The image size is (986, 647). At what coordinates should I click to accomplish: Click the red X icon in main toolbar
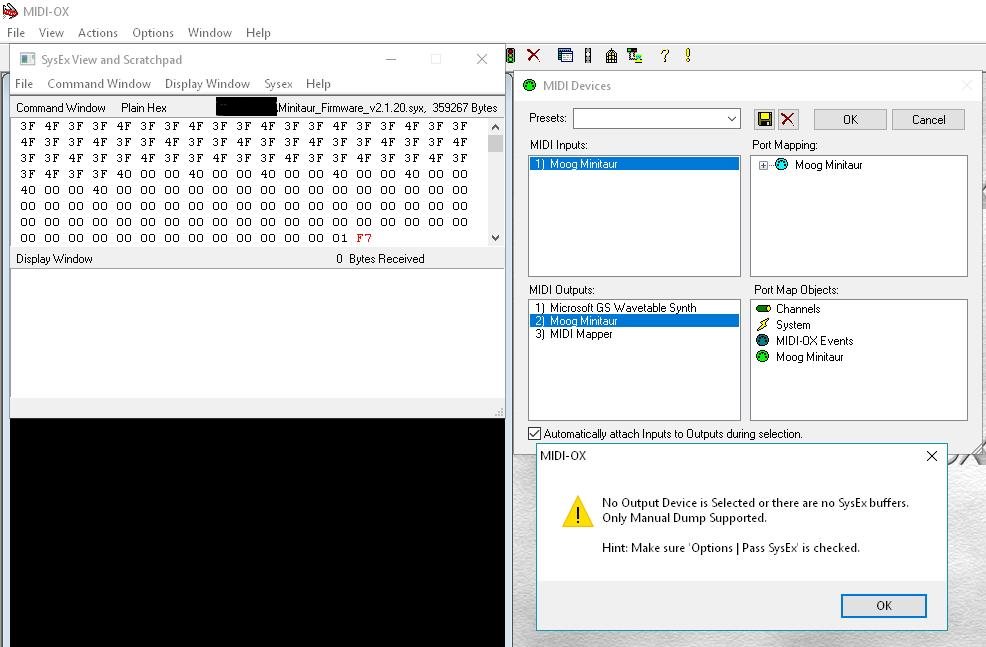(534, 56)
